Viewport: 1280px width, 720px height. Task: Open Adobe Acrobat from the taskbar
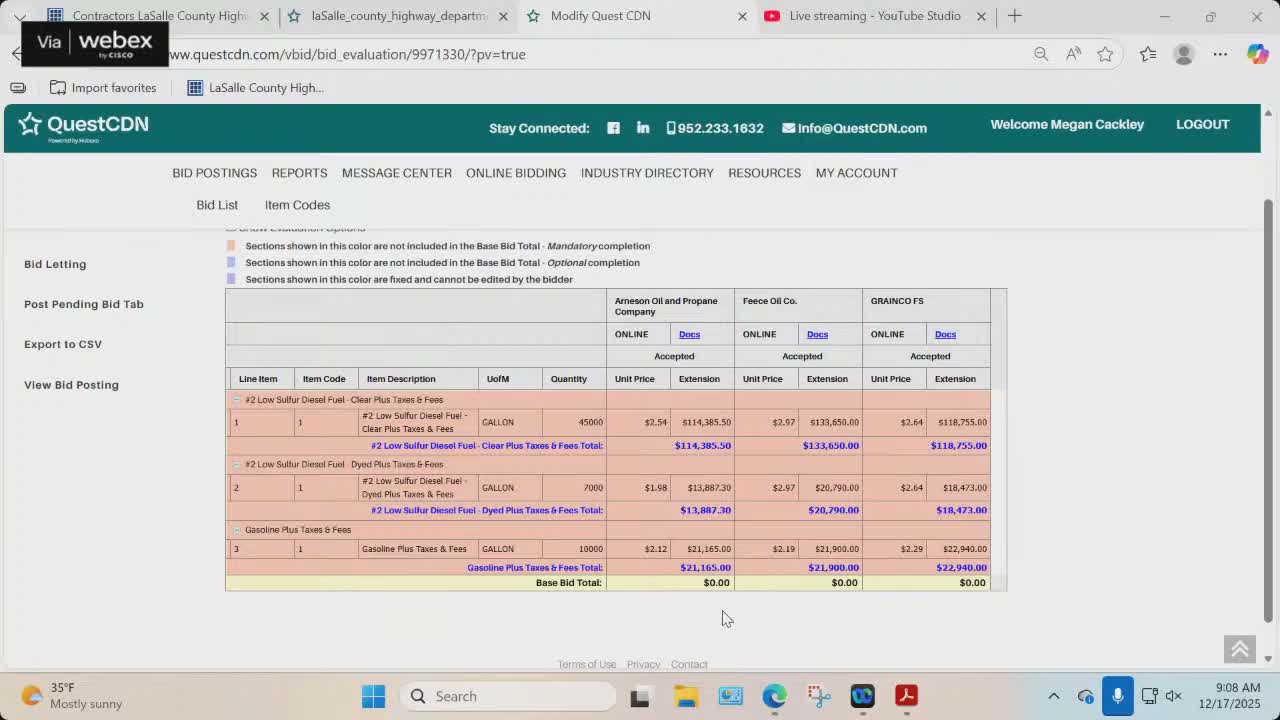point(906,696)
